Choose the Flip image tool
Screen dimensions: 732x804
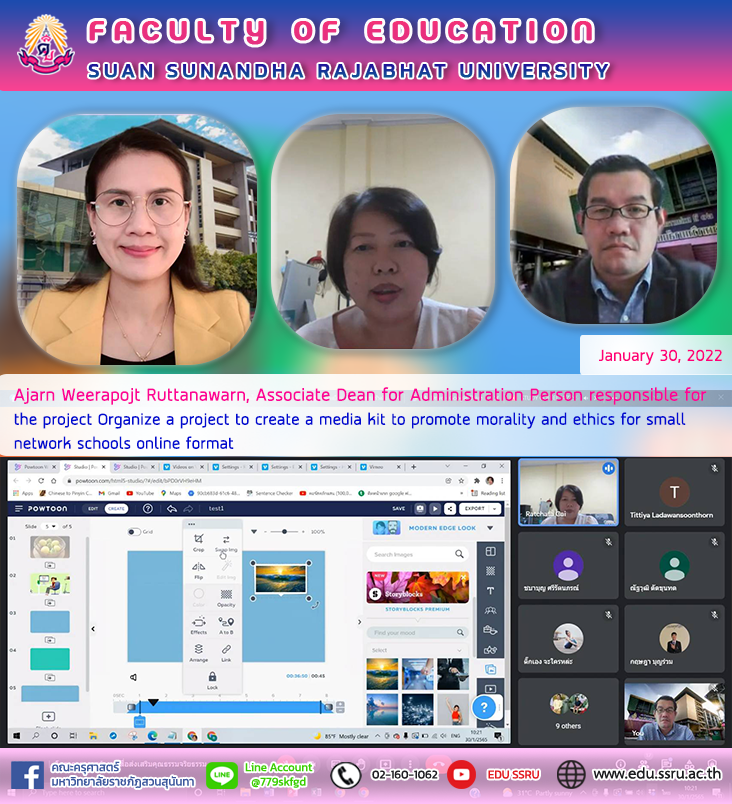point(198,569)
